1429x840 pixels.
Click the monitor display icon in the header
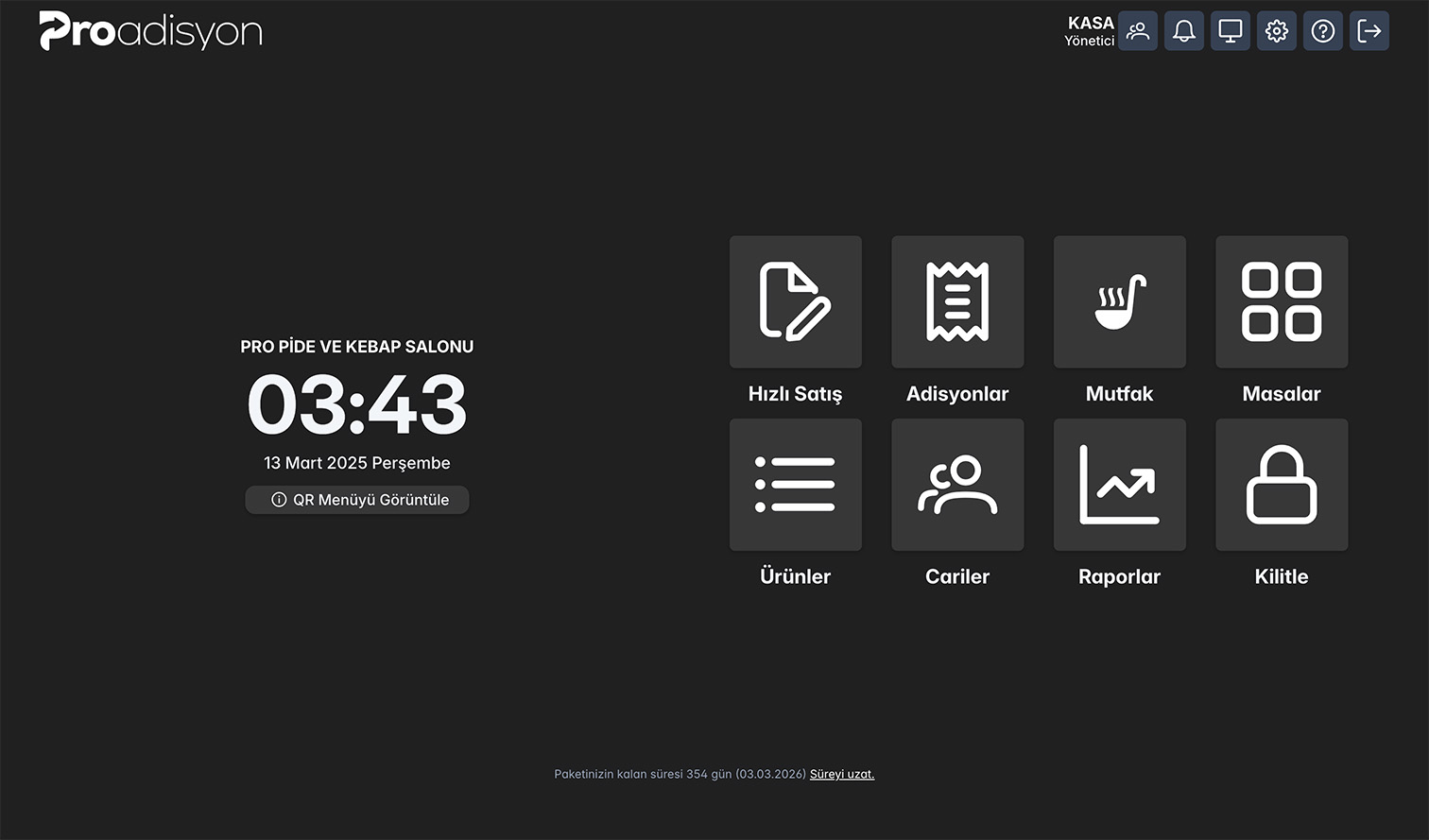tap(1231, 31)
